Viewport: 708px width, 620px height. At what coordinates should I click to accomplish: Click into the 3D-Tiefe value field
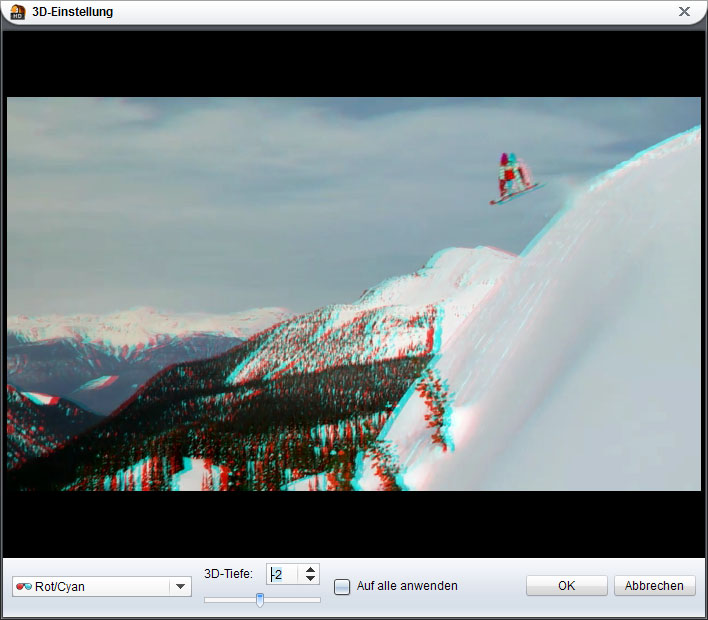[x=282, y=575]
